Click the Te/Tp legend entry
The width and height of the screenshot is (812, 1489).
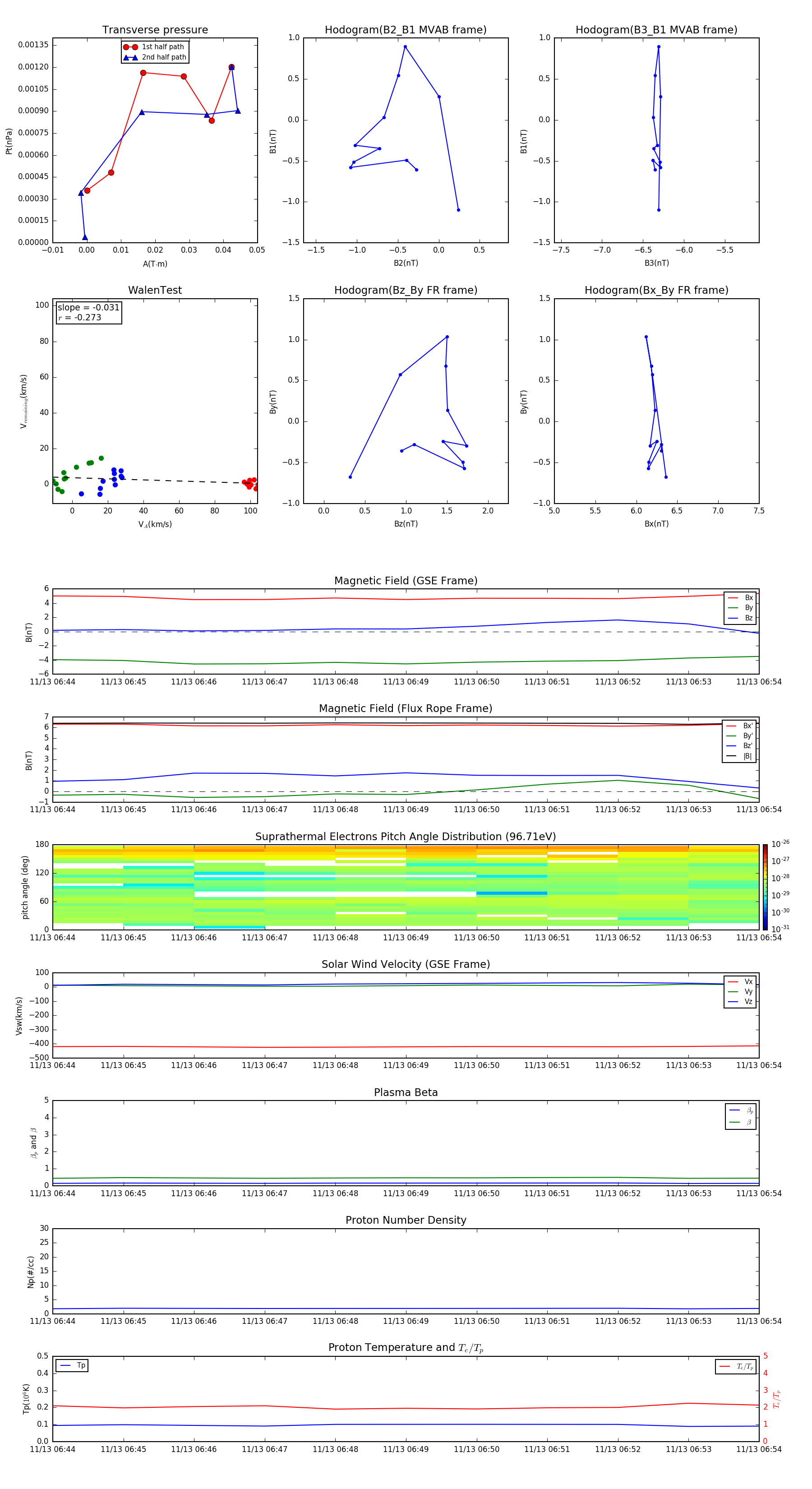[736, 1366]
